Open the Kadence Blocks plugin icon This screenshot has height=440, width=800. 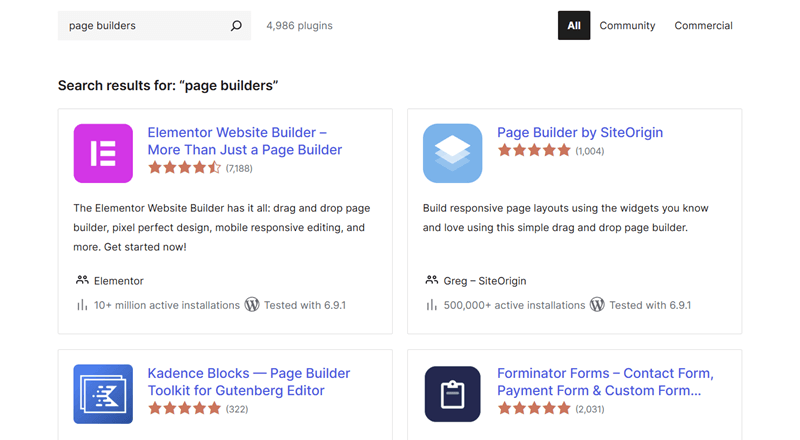[x=103, y=394]
